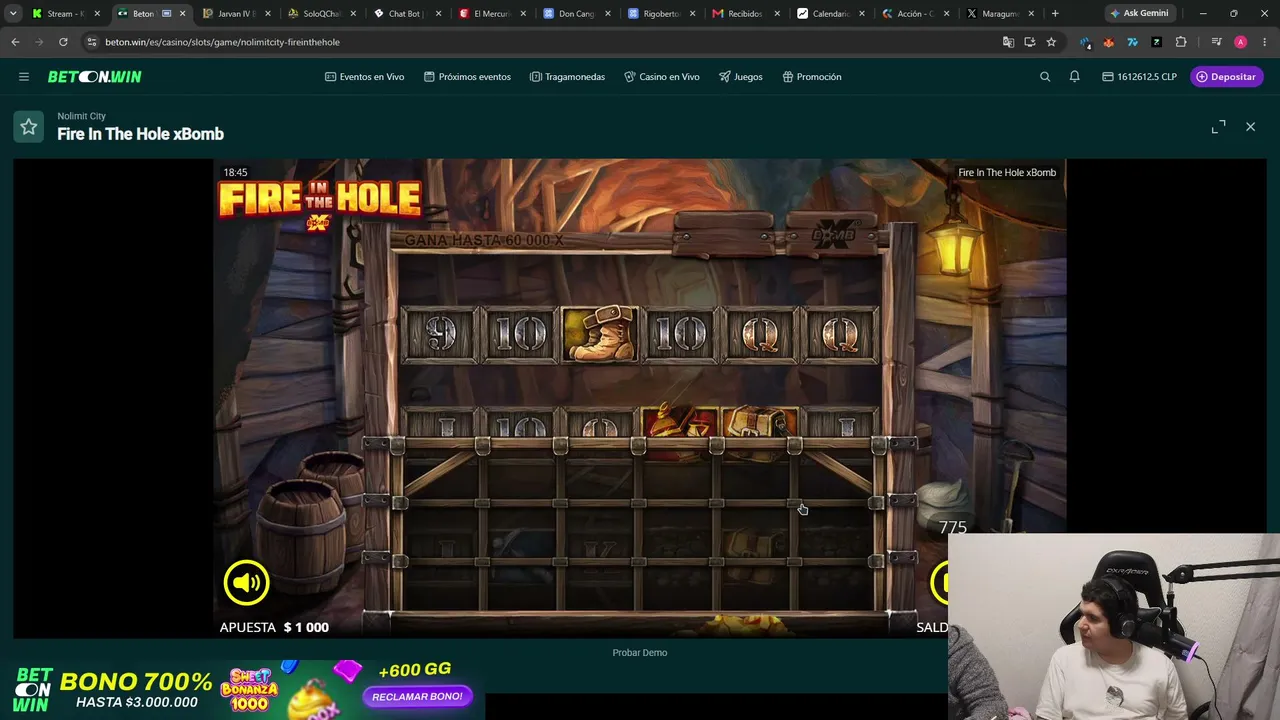Switch to the Jarvan IV tab
1280x720 pixels.
(236, 14)
